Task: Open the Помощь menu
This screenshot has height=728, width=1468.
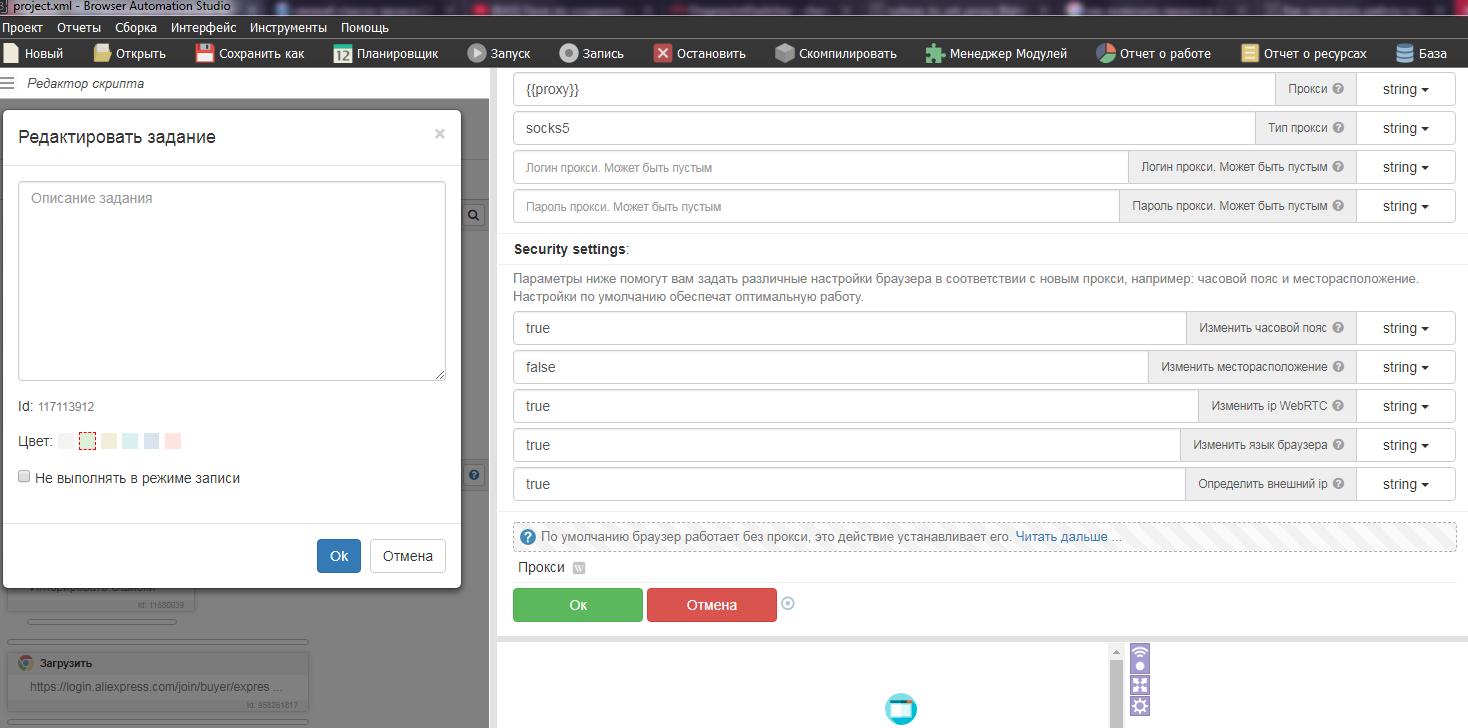Action: coord(365,27)
